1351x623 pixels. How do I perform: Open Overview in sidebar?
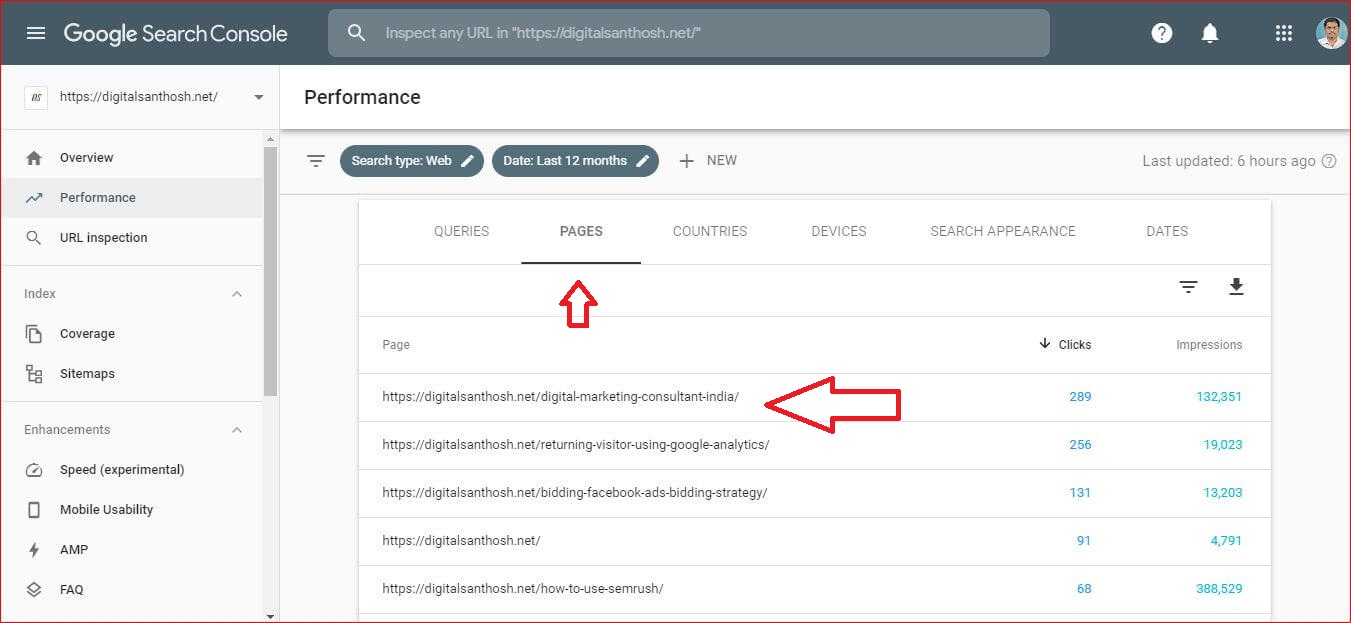coord(131,158)
